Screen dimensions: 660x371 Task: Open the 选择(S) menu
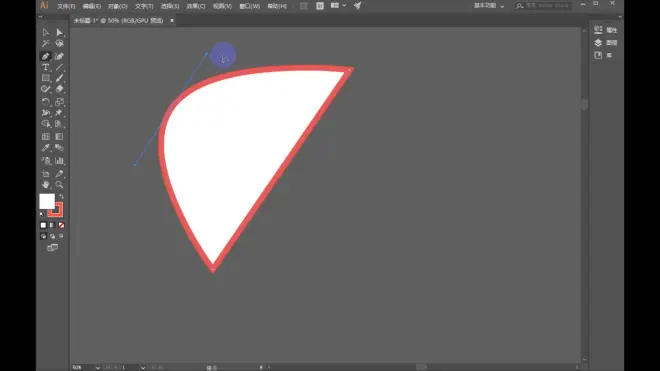pyautogui.click(x=170, y=6)
